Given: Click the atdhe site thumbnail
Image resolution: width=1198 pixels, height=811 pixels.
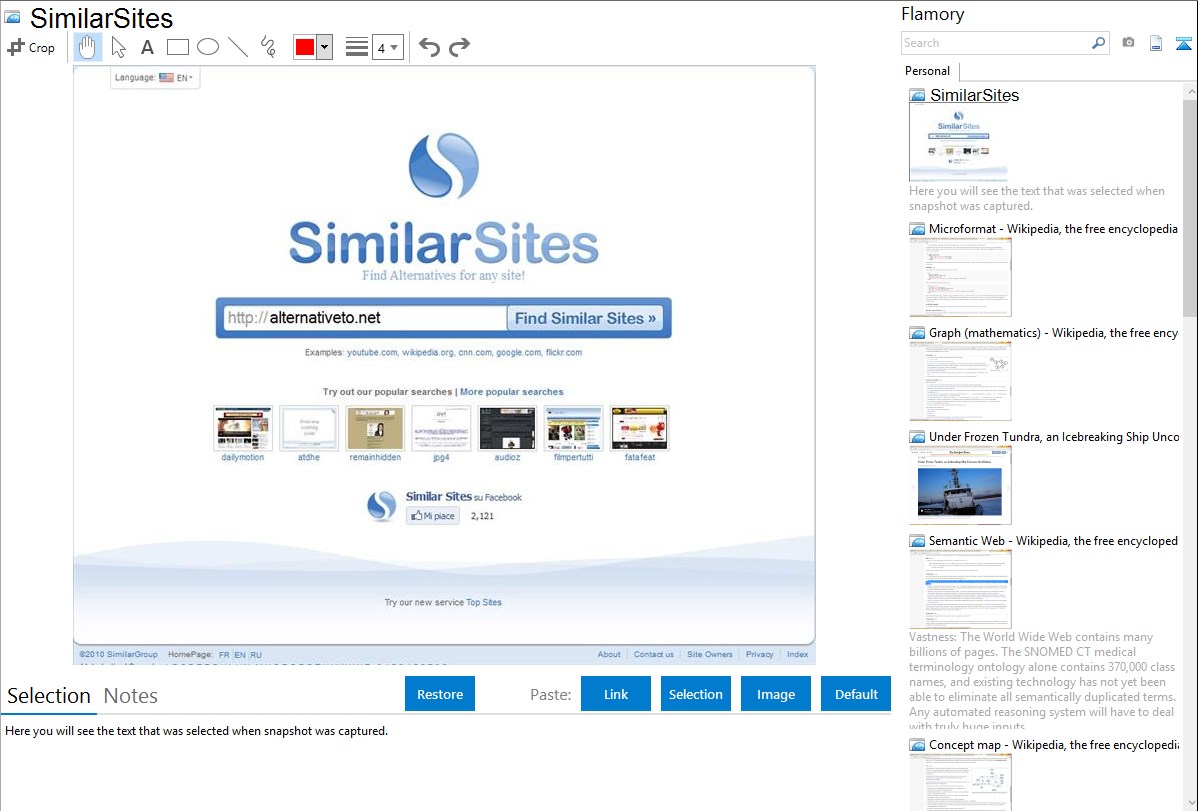Looking at the screenshot, I should 309,428.
